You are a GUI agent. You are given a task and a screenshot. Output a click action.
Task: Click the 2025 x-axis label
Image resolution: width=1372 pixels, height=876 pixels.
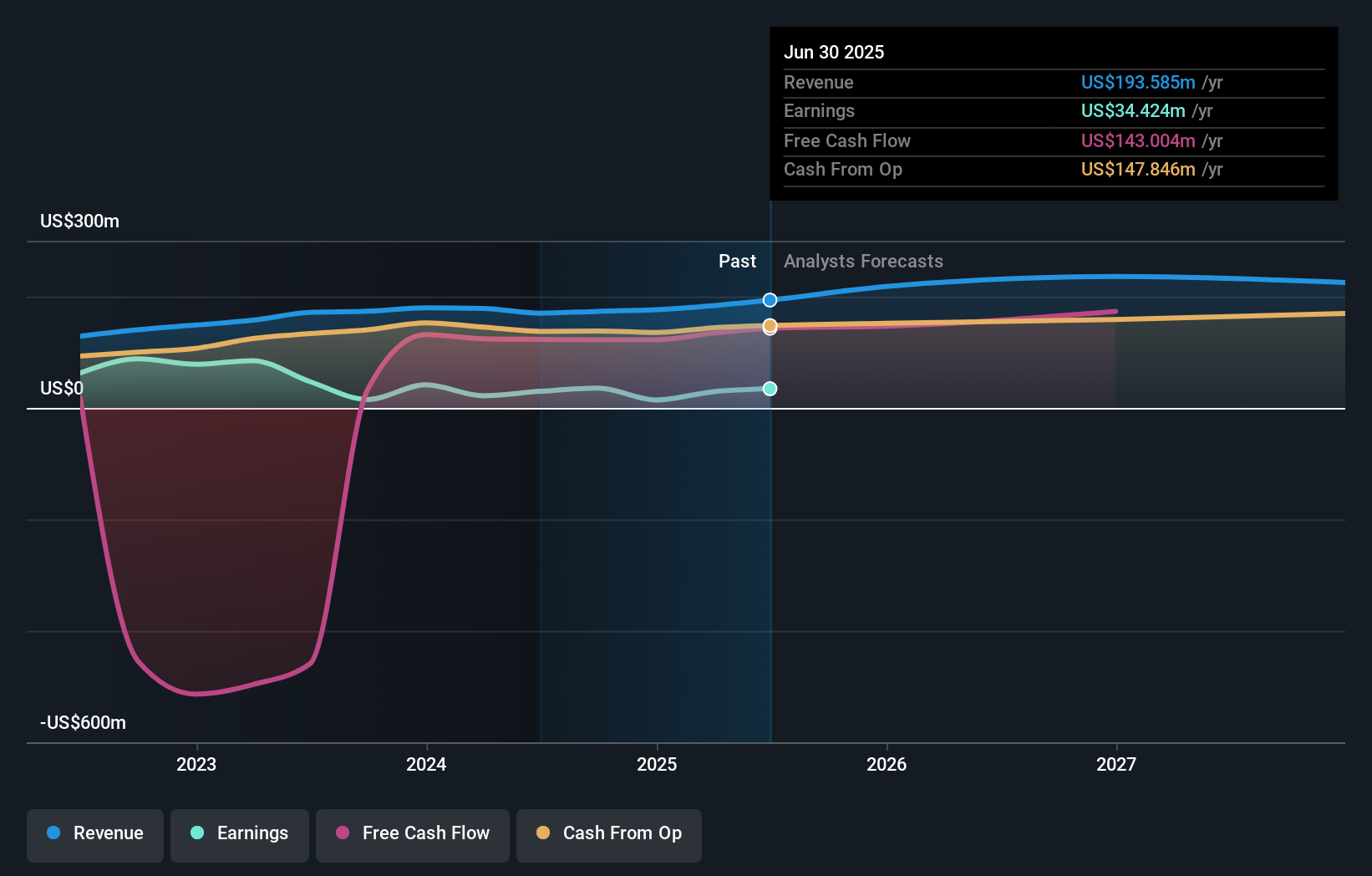point(657,764)
